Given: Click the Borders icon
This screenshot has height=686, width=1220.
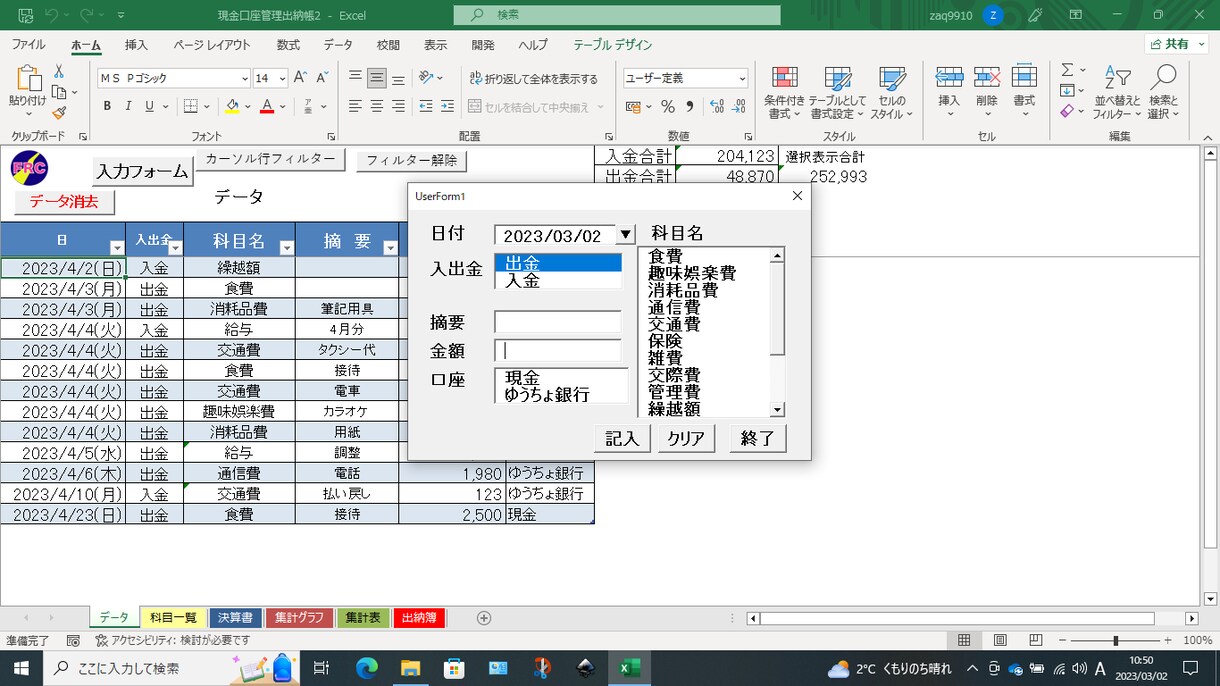Looking at the screenshot, I should click(x=190, y=106).
